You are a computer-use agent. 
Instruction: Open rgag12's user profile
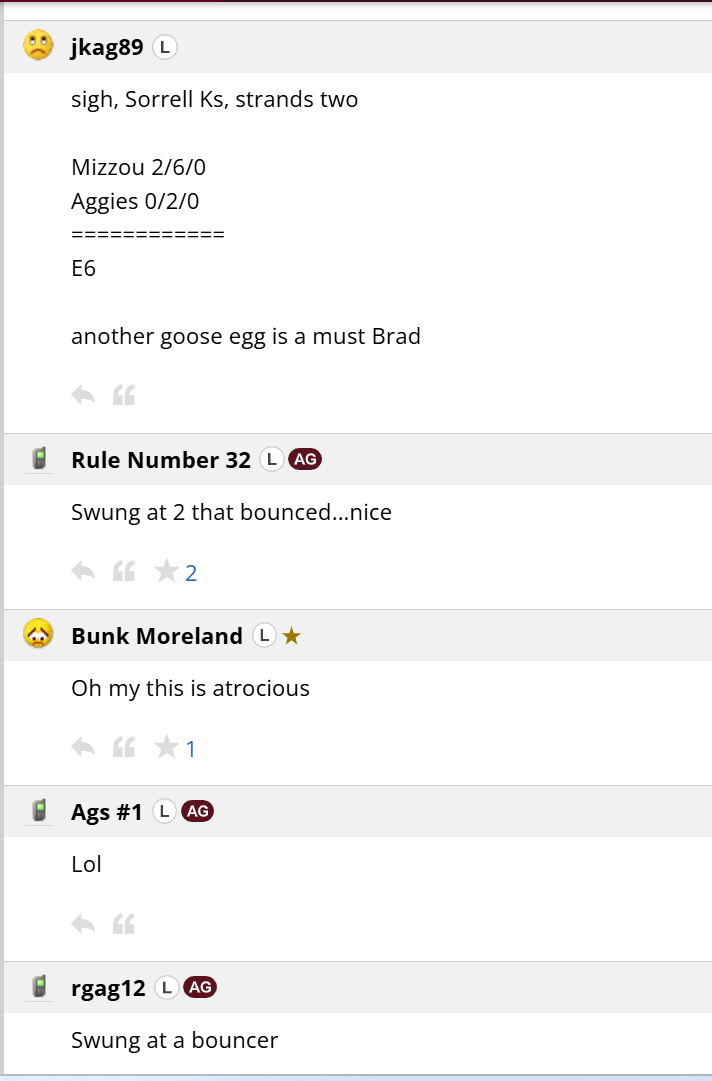(x=108, y=989)
